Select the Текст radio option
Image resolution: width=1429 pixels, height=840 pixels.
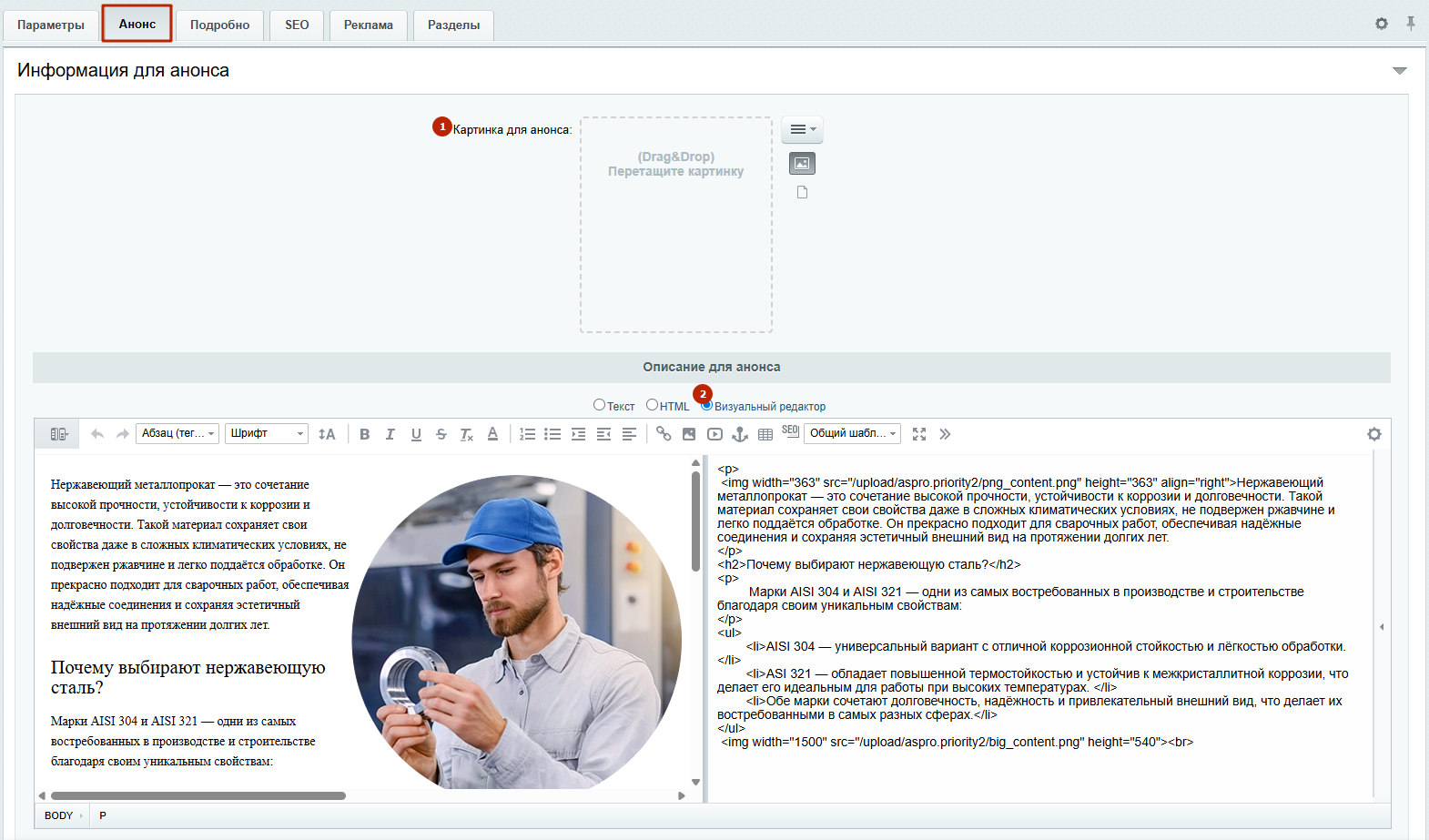pyautogui.click(x=599, y=405)
